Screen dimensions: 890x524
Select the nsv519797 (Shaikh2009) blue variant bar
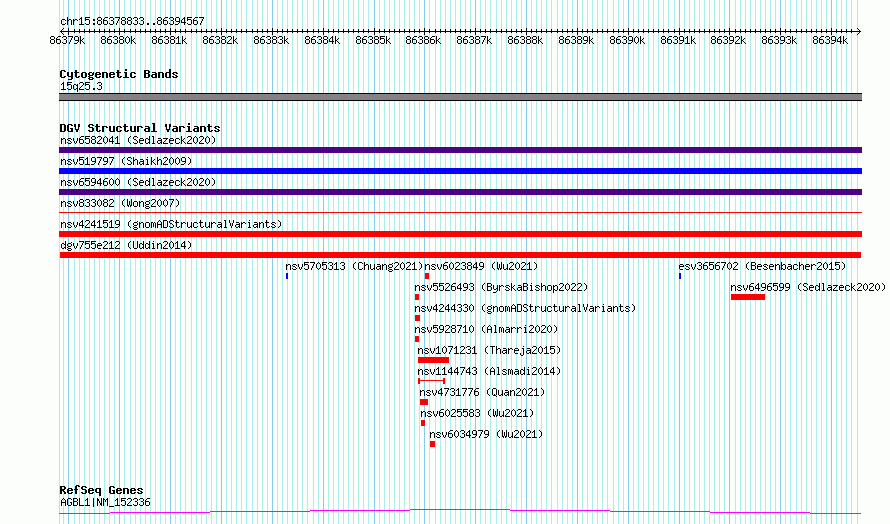click(x=460, y=171)
